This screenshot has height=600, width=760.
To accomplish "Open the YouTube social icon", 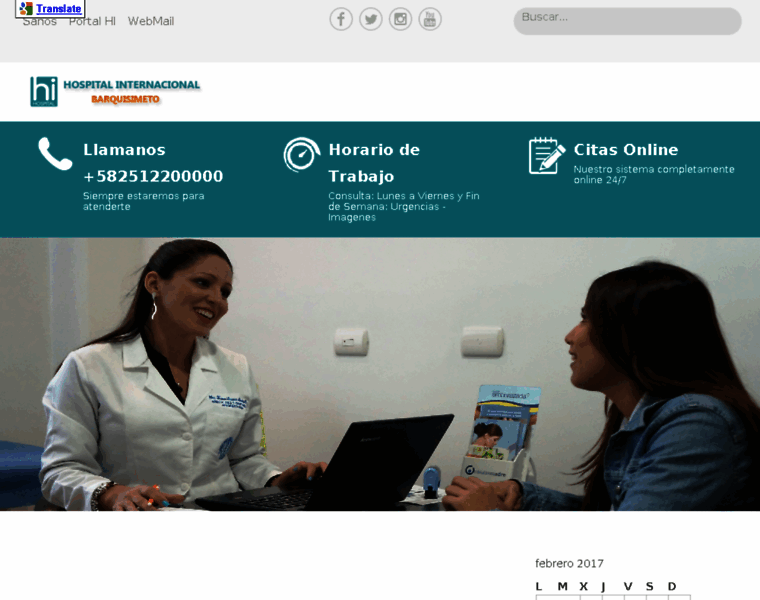I will (x=430, y=19).
